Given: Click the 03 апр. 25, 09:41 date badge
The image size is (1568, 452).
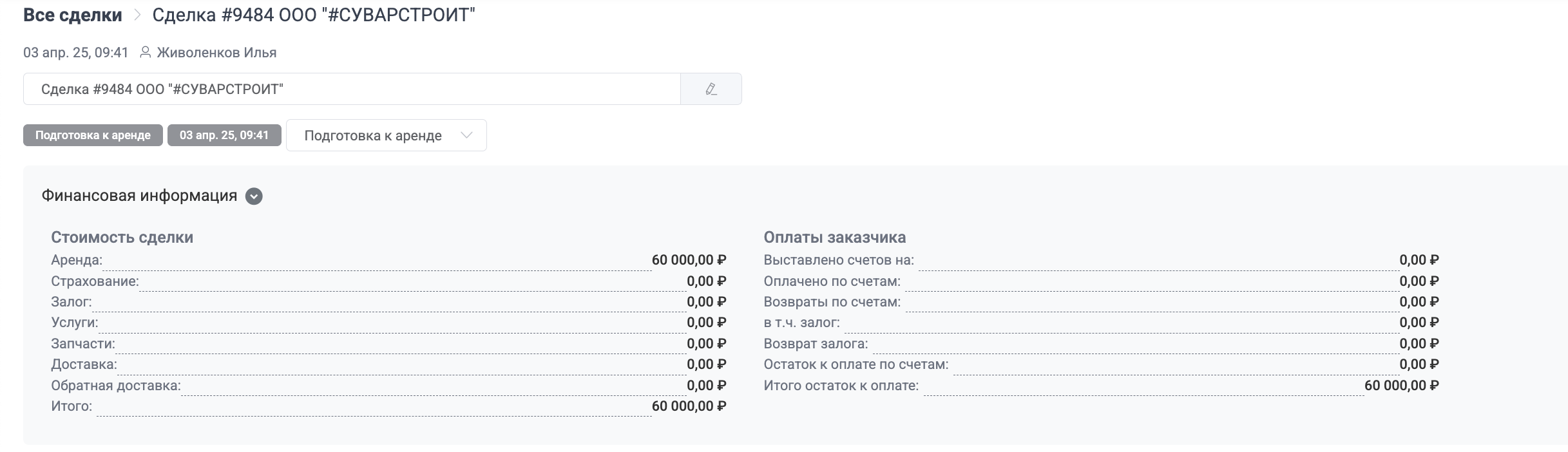Looking at the screenshot, I should click(x=224, y=135).
